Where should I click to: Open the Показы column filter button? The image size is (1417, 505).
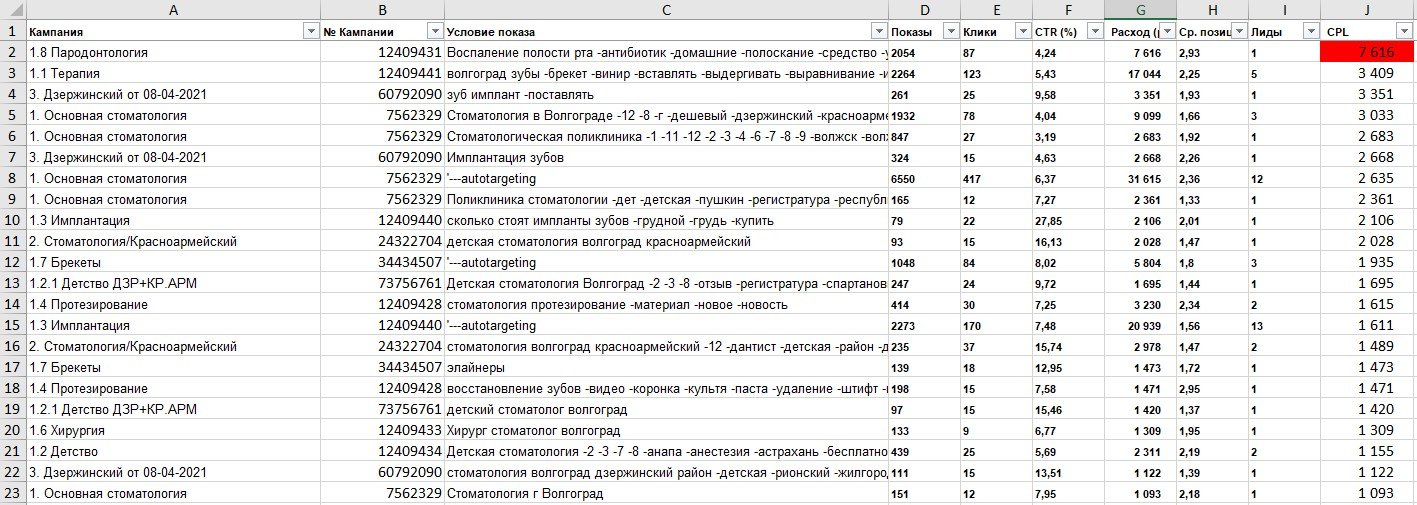pos(950,32)
